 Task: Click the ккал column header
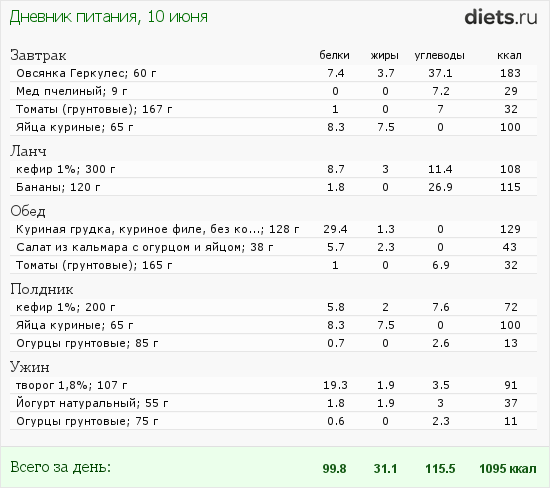pos(509,55)
